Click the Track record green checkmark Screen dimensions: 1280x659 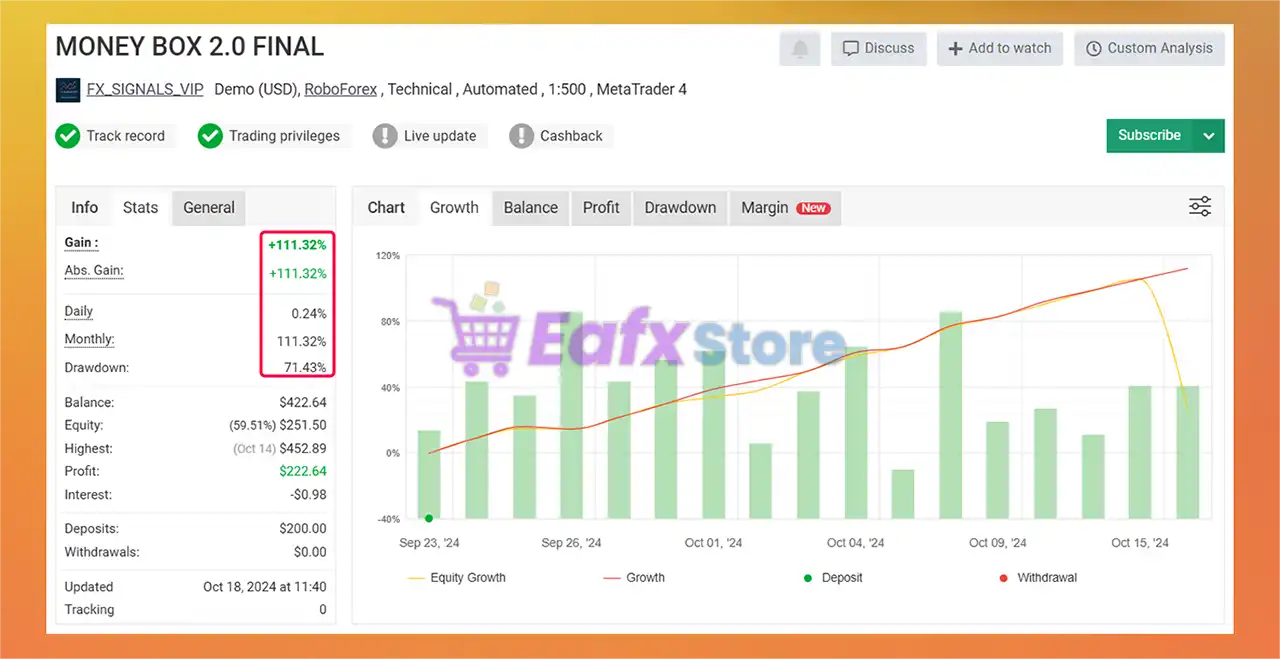[68, 136]
